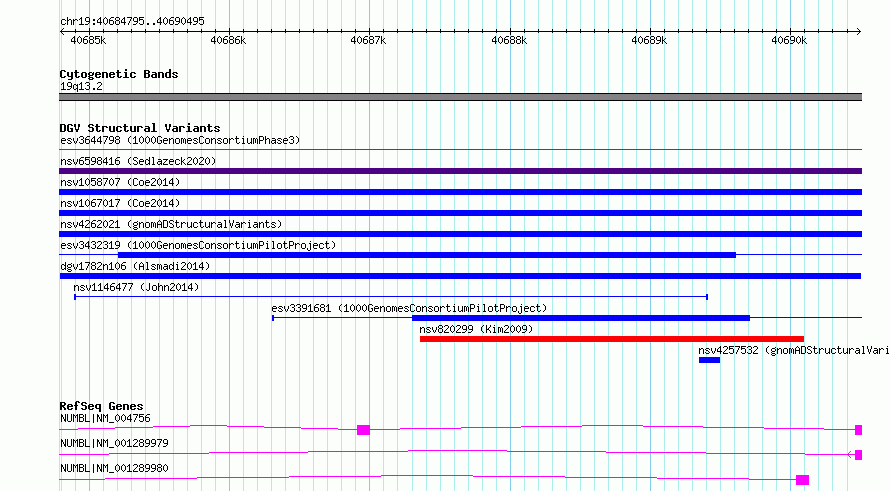Click the DGV Structural Variants track title
Image resolution: width=890 pixels, height=491 pixels.
tap(140, 128)
